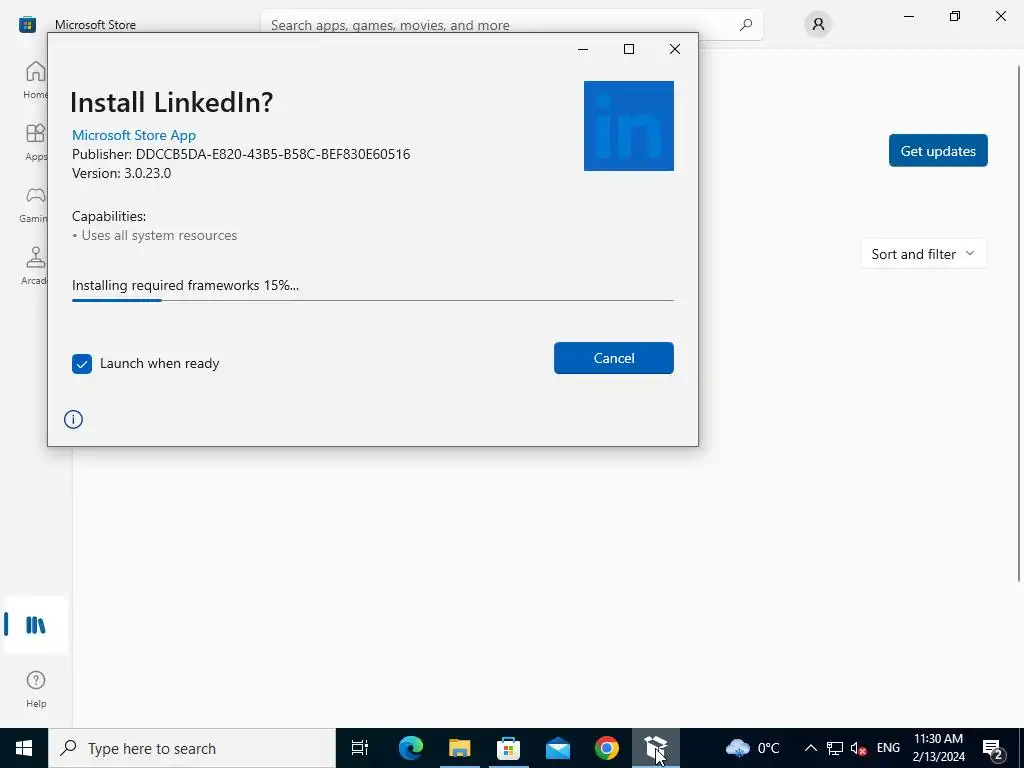
Task: Click the muted volume tray icon
Action: (x=859, y=748)
